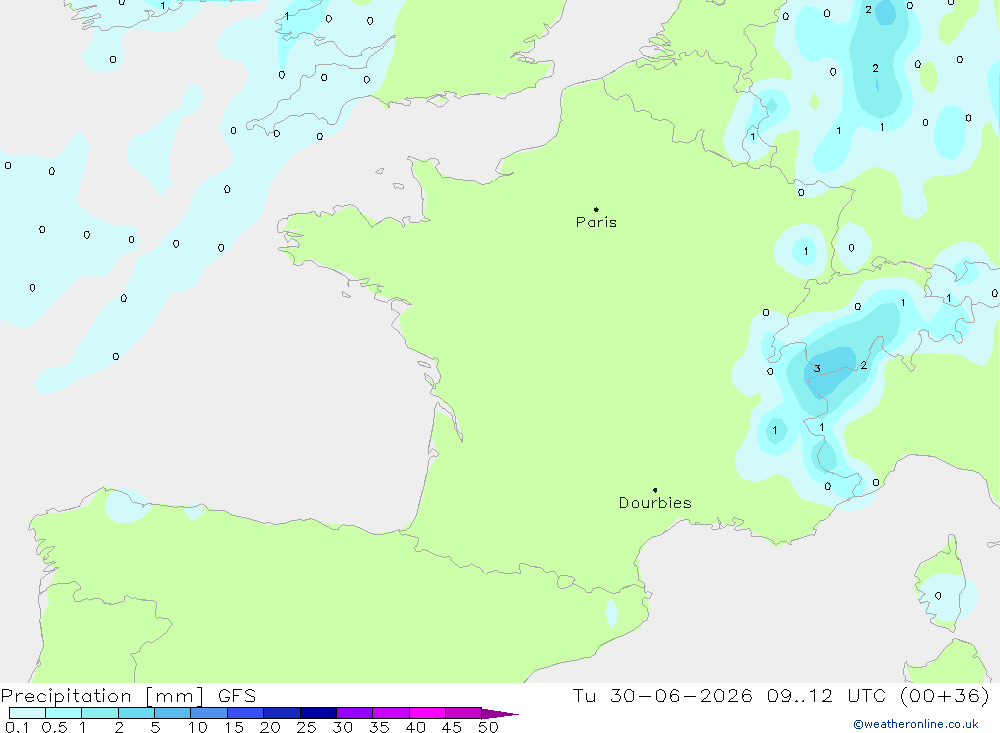Click the legend swatch between 5 and 10
This screenshot has width=1000, height=733.
pyautogui.click(x=172, y=713)
